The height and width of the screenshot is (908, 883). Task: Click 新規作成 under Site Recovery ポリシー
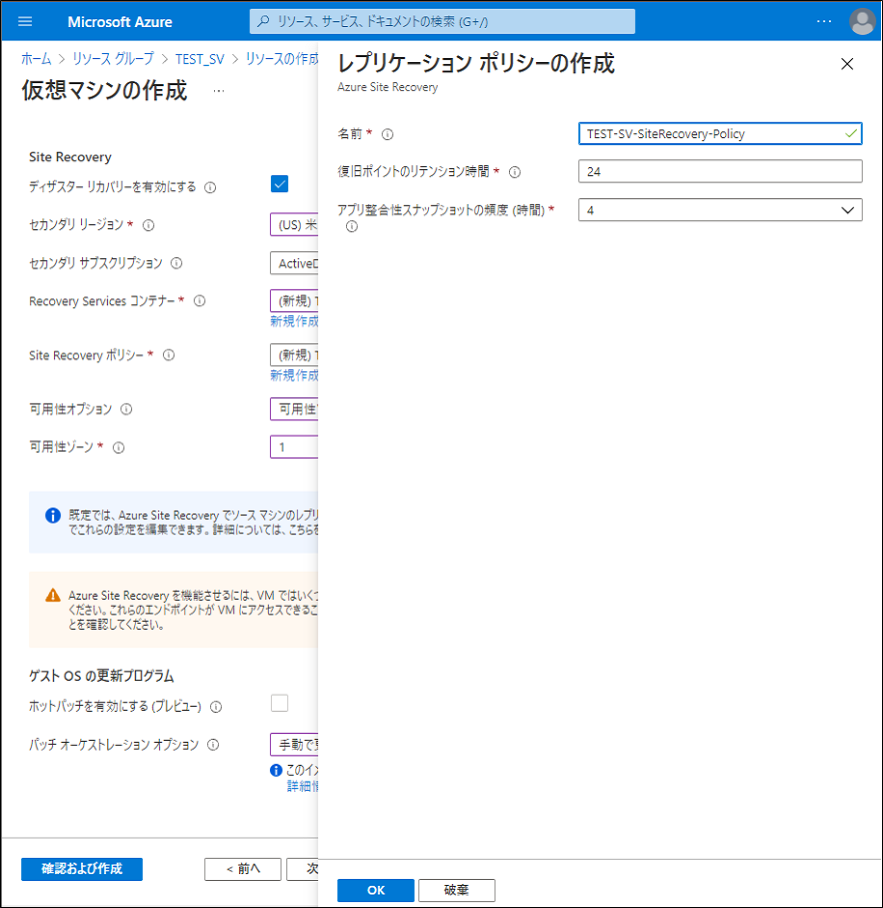294,376
